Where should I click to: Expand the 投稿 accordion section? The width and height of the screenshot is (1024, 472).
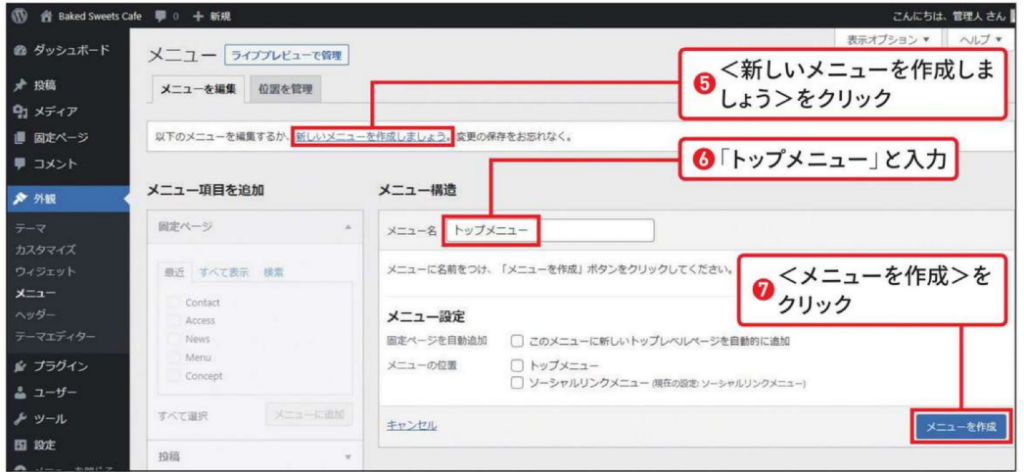click(347, 457)
